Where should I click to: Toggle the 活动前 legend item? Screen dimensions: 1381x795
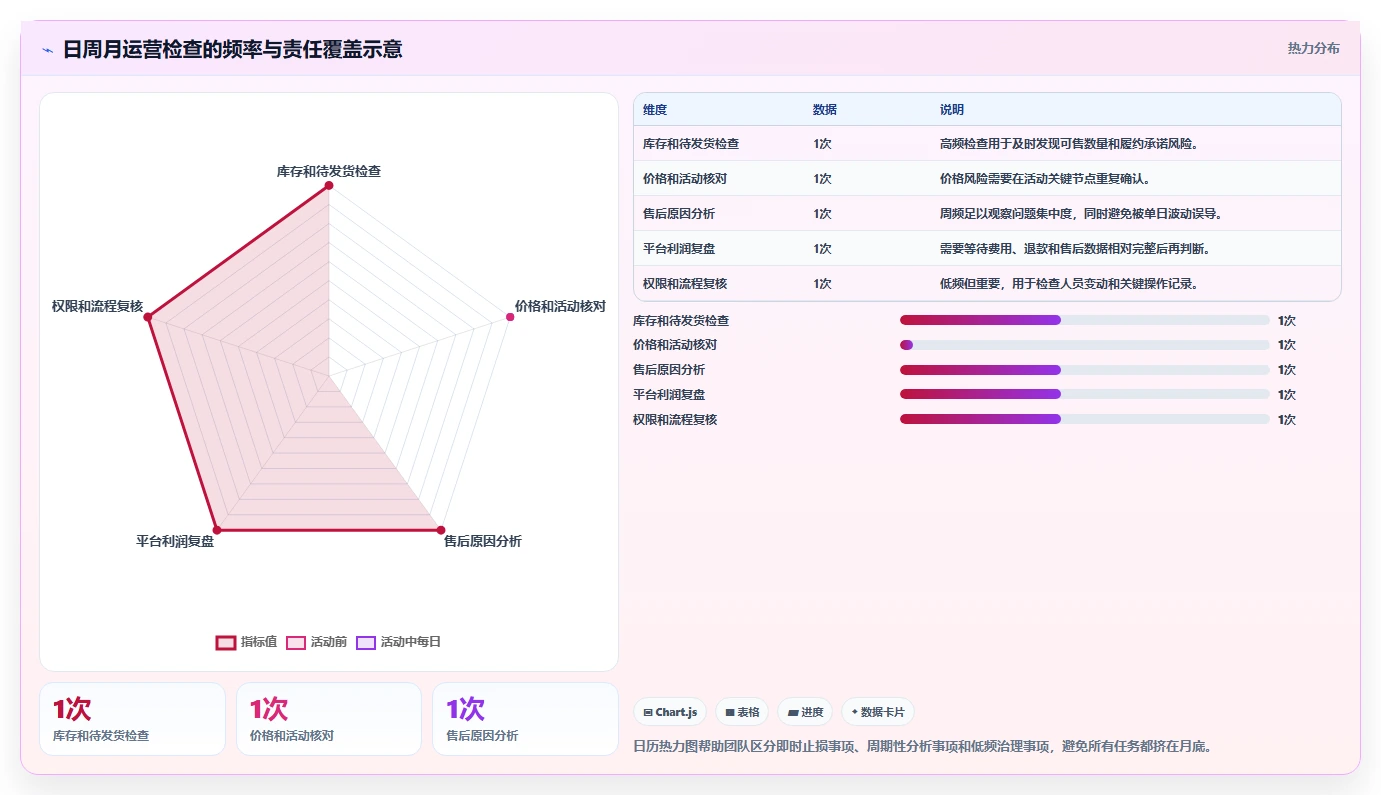[316, 642]
